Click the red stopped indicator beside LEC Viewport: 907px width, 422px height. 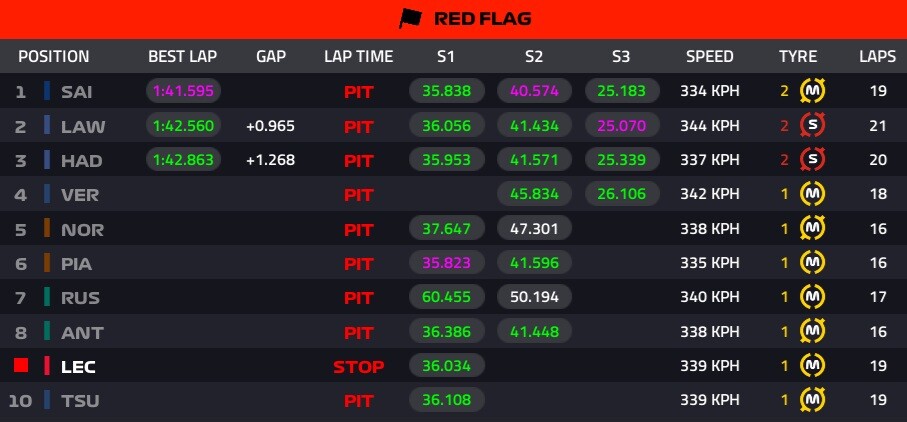pyautogui.click(x=21, y=366)
